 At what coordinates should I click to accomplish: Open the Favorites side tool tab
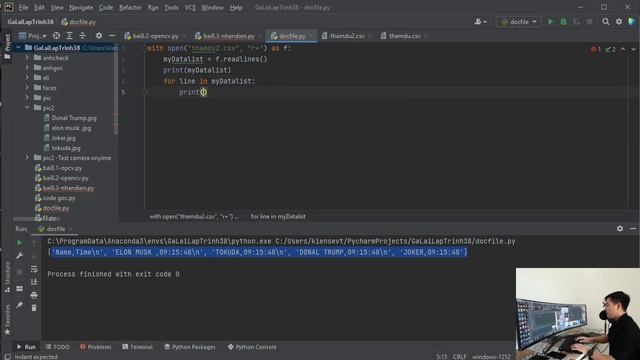pos(7,320)
